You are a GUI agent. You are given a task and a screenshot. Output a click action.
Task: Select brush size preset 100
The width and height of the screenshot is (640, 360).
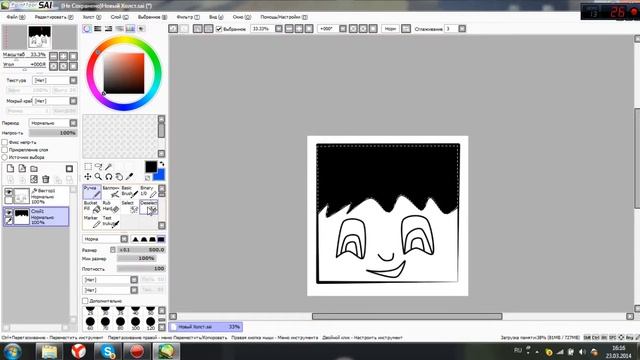pos(135,323)
